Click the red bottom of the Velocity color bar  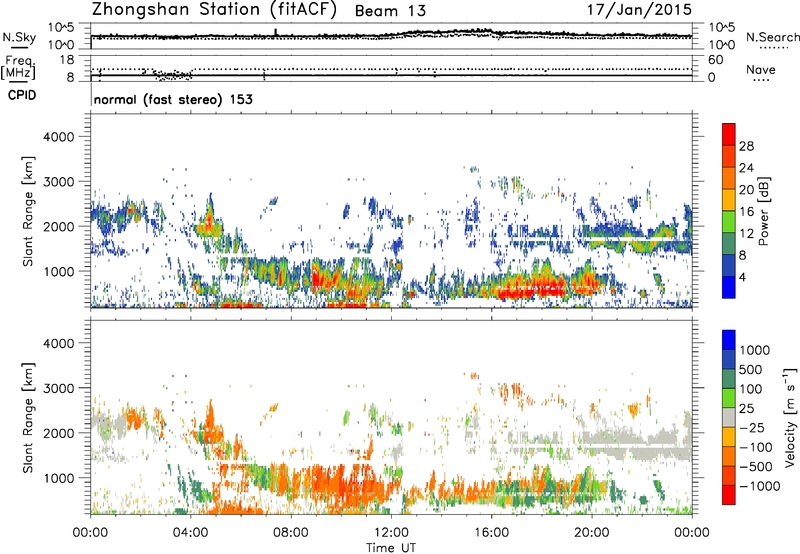[729, 495]
